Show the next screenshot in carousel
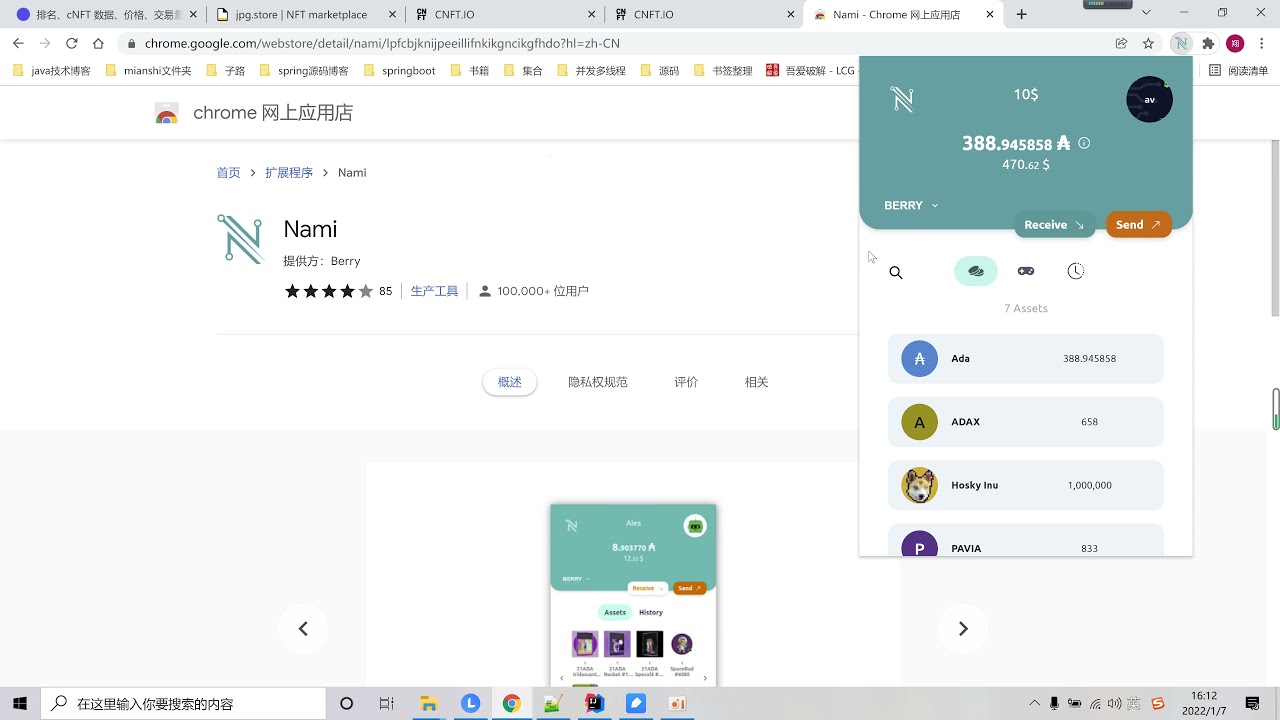This screenshot has width=1280, height=720. tap(963, 629)
